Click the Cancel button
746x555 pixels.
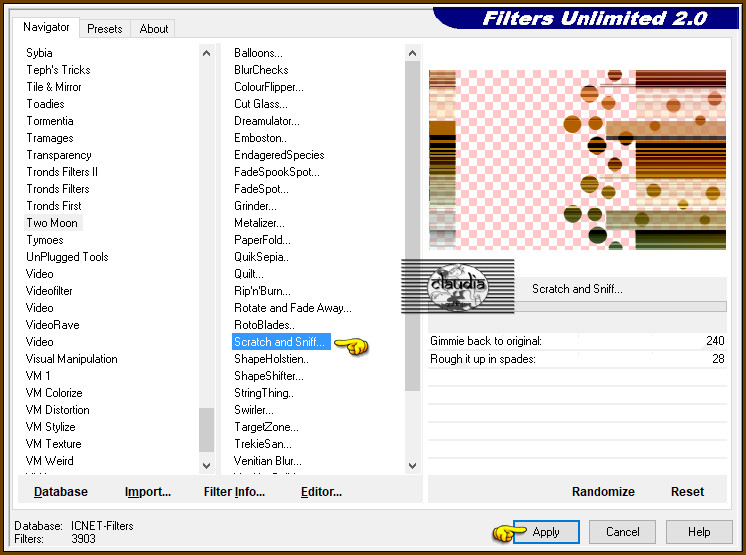click(x=622, y=532)
